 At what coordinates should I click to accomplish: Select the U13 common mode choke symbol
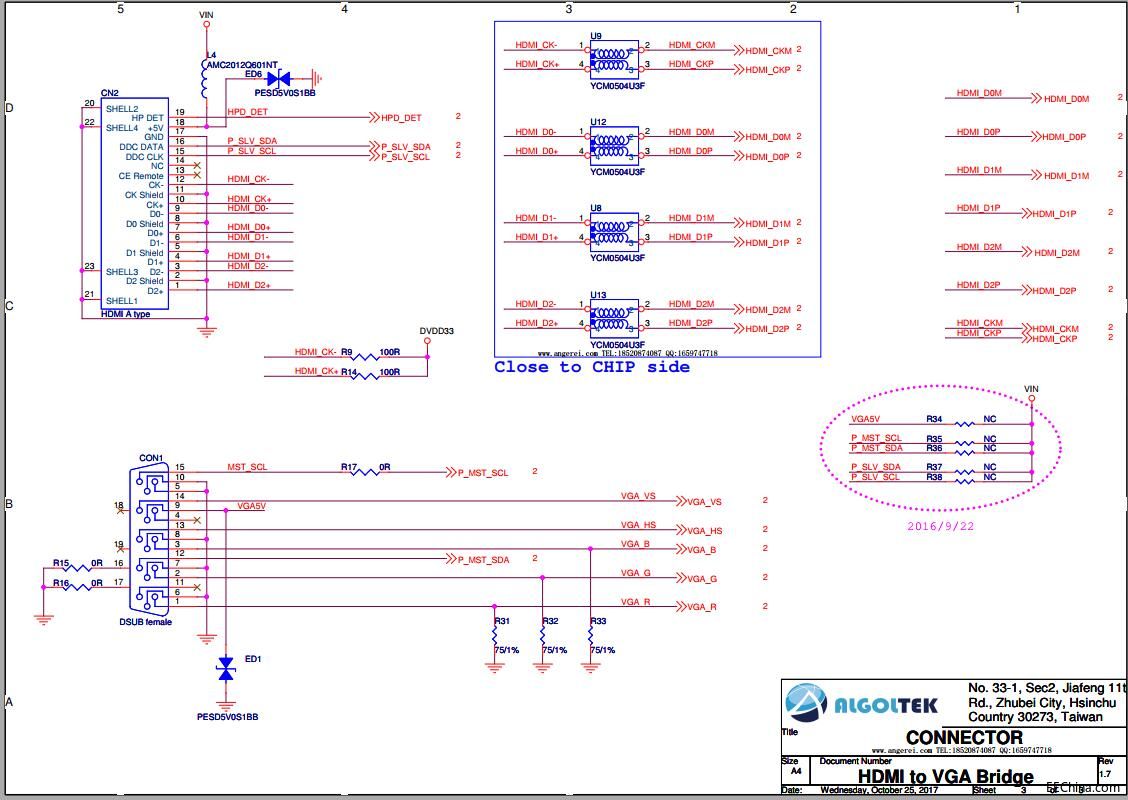click(x=614, y=319)
